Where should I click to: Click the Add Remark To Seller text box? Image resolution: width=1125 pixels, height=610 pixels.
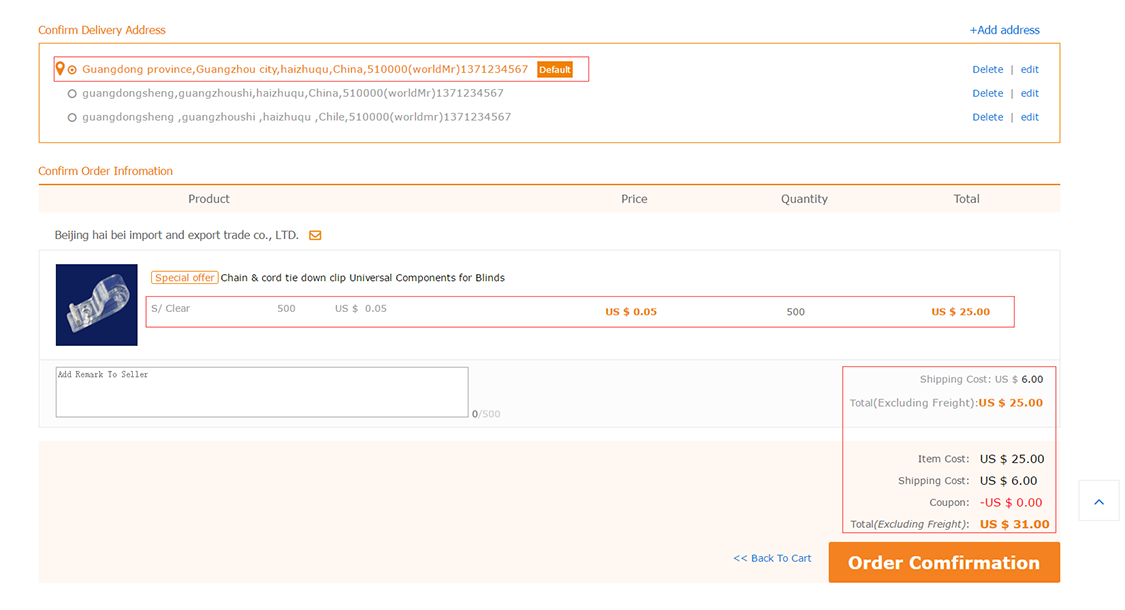pyautogui.click(x=262, y=392)
